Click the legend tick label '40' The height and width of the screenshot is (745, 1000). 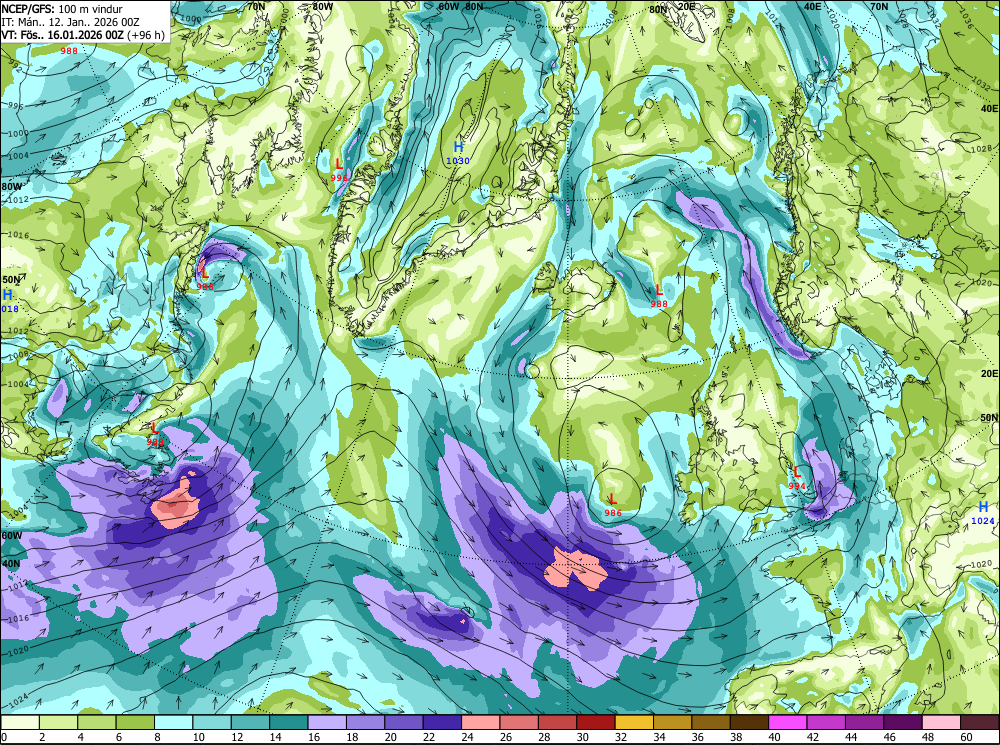click(774, 737)
